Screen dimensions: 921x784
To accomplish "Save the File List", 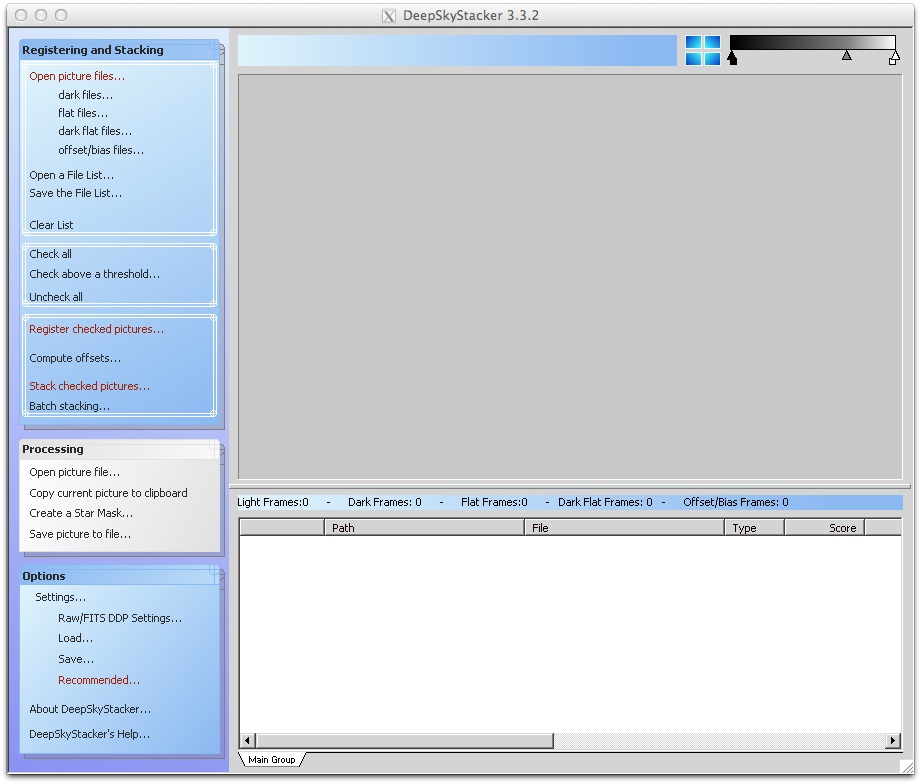I will (76, 193).
